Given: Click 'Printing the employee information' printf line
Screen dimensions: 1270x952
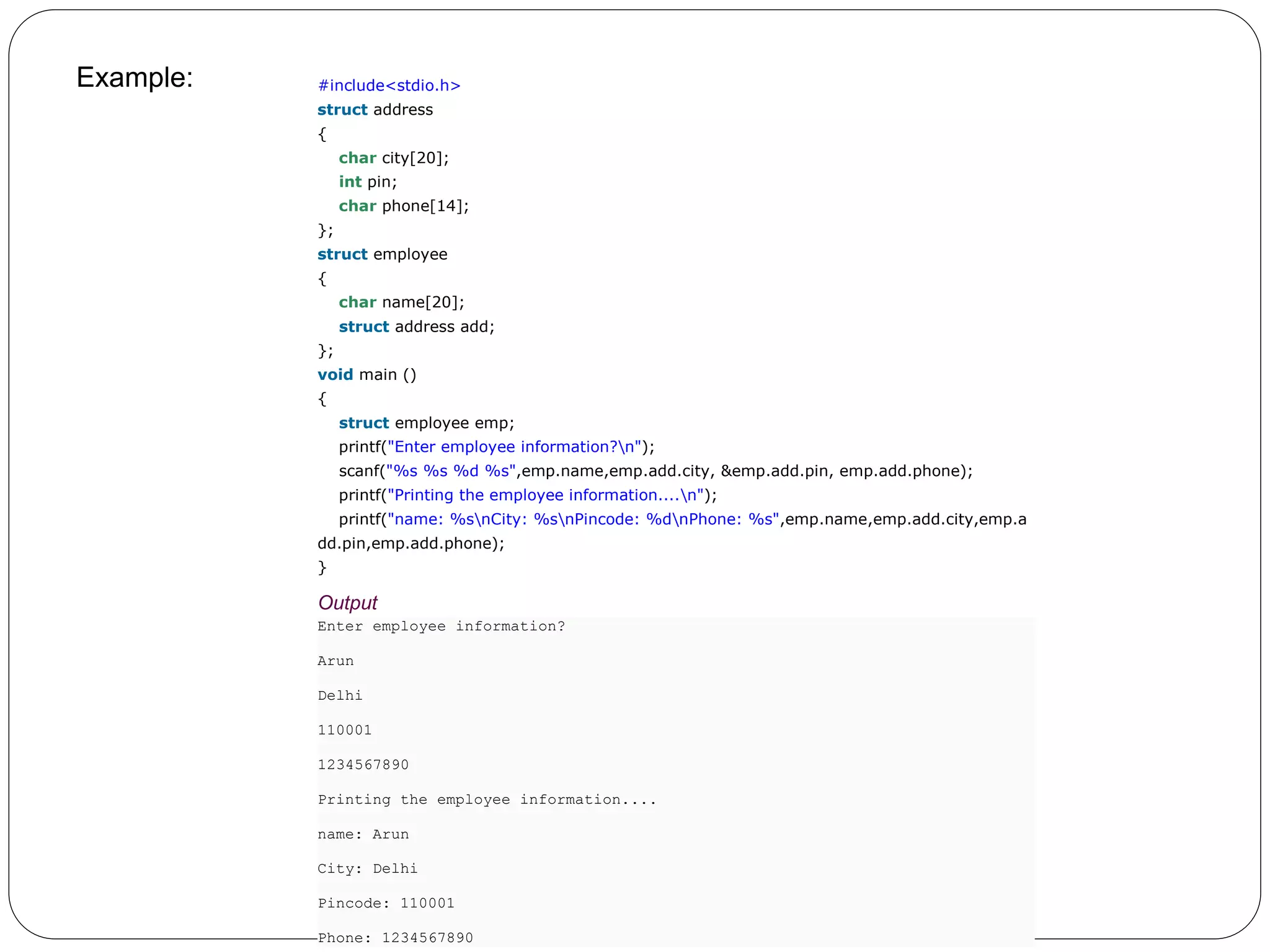Looking at the screenshot, I should click(x=527, y=495).
